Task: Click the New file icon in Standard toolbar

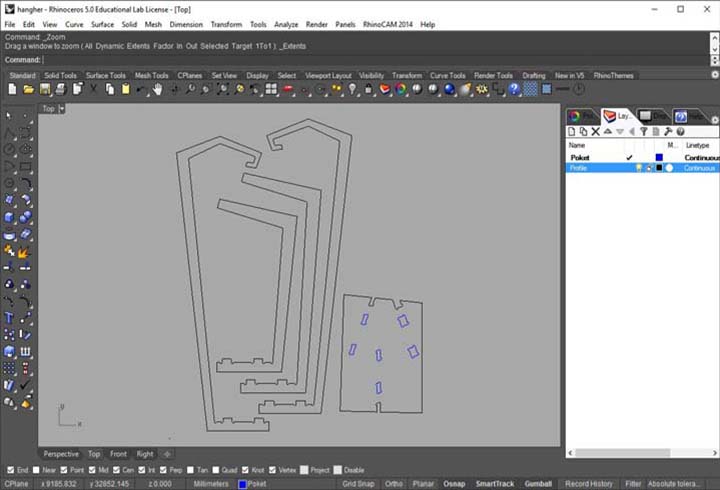Action: (x=12, y=89)
